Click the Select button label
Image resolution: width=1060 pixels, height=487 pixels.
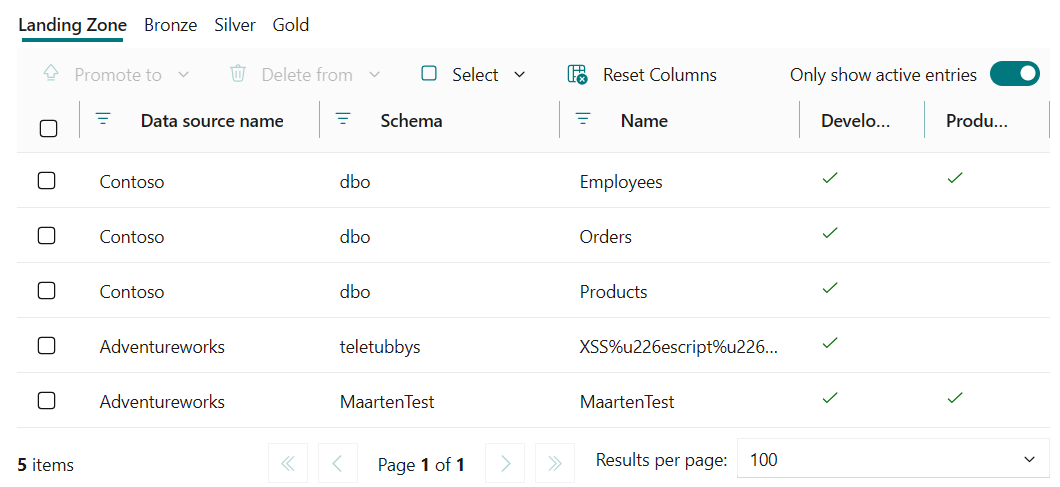[x=475, y=74]
